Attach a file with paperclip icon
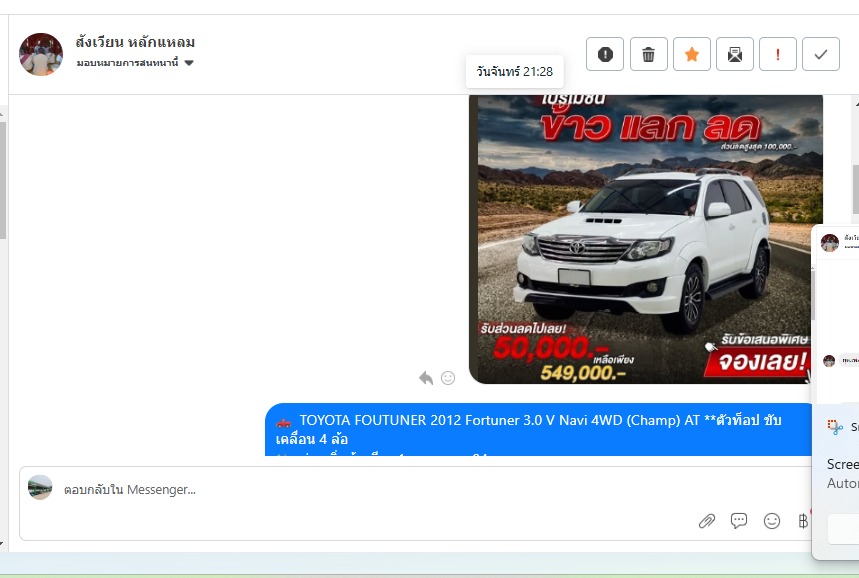Screen dimensions: 859x578 [x=707, y=521]
